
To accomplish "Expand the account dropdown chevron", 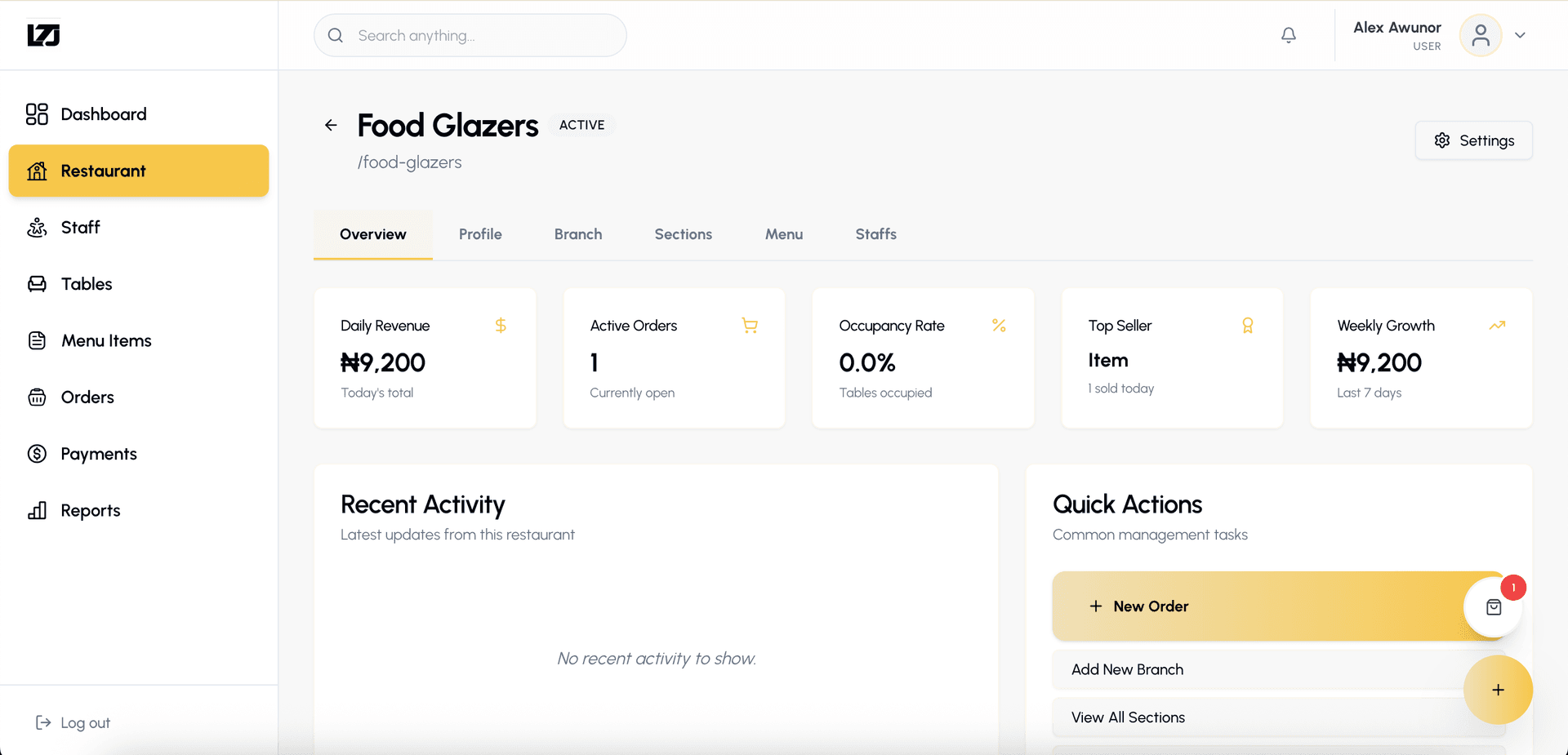I will (1521, 35).
